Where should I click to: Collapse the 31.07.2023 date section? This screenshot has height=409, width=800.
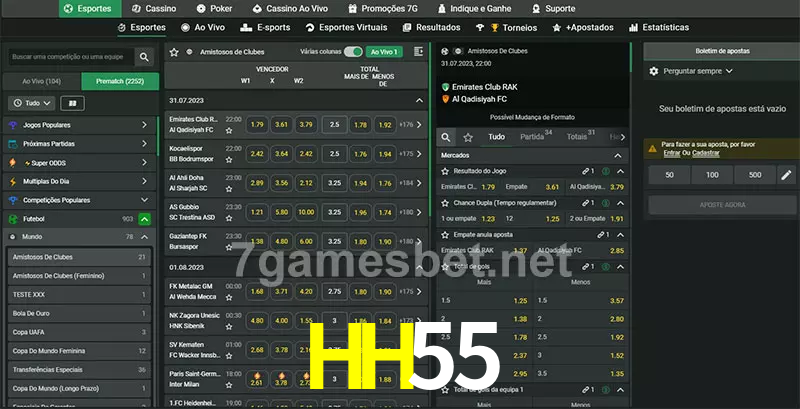420,101
